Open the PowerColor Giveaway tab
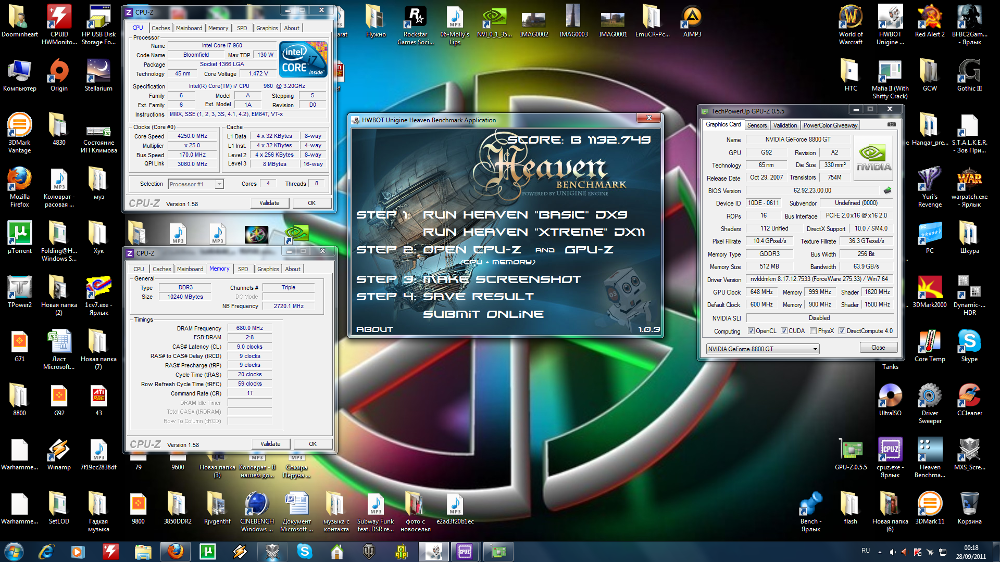Viewport: 1000px width, 562px height. coord(830,125)
